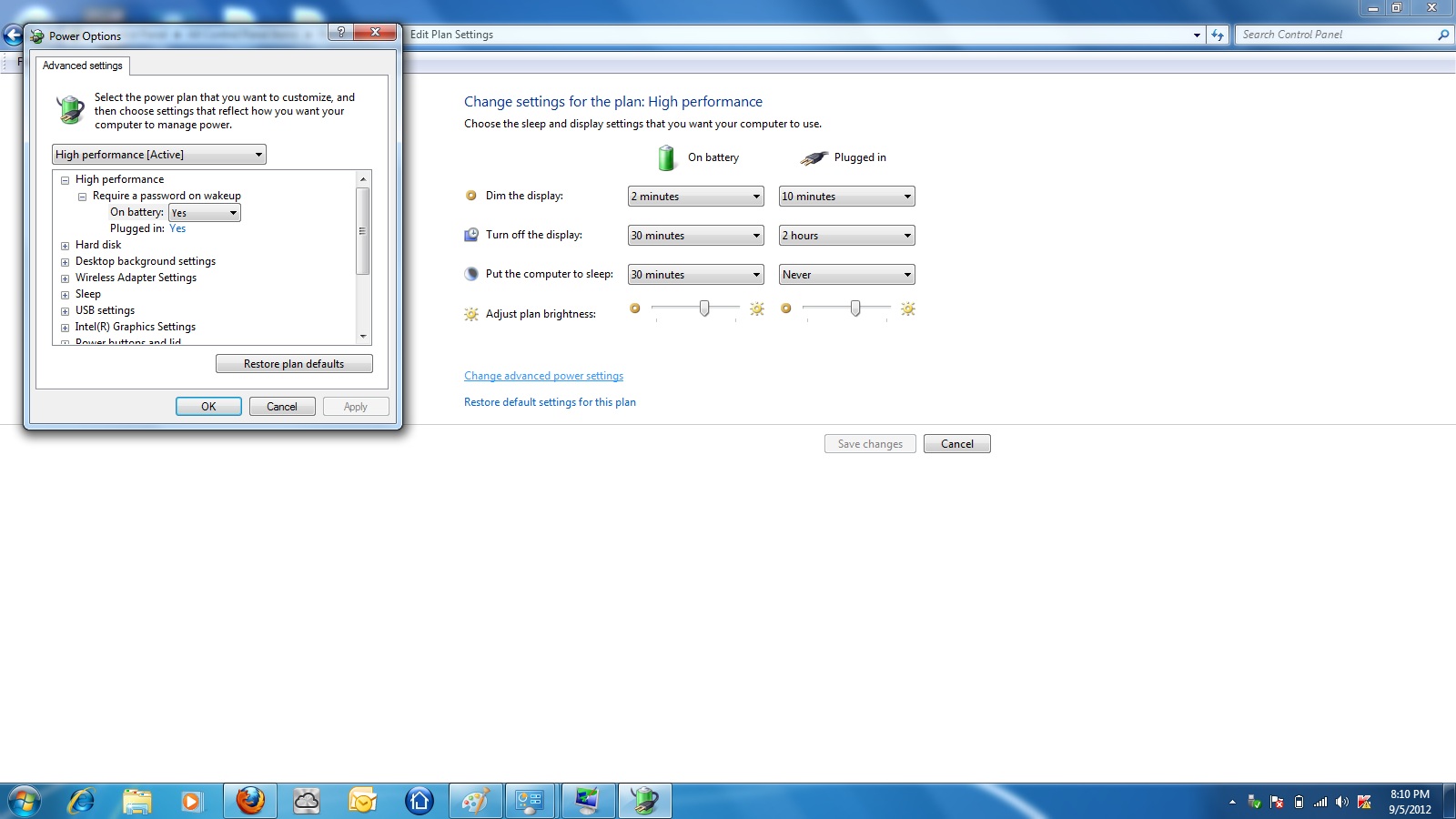This screenshot has width=1456, height=819.
Task: Click the Show desktop button at taskbar end
Action: pyautogui.click(x=1450, y=802)
